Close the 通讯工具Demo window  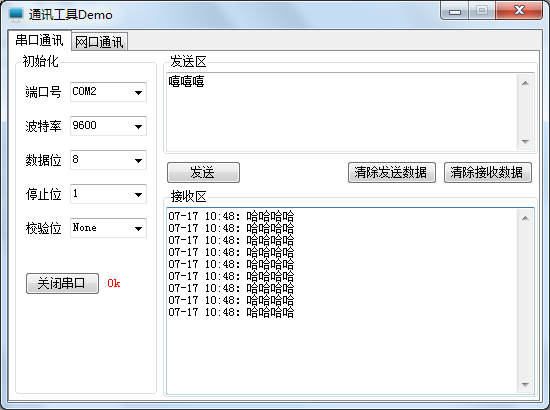[x=519, y=11]
